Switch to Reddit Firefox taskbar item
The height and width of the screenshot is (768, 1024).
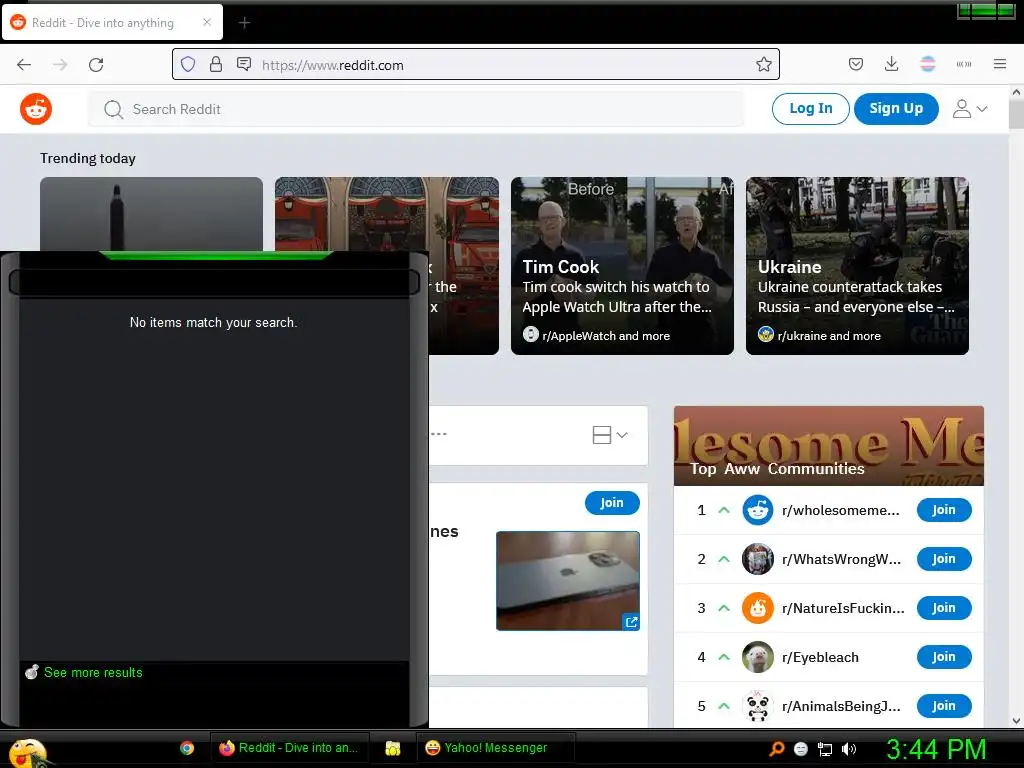(x=289, y=748)
